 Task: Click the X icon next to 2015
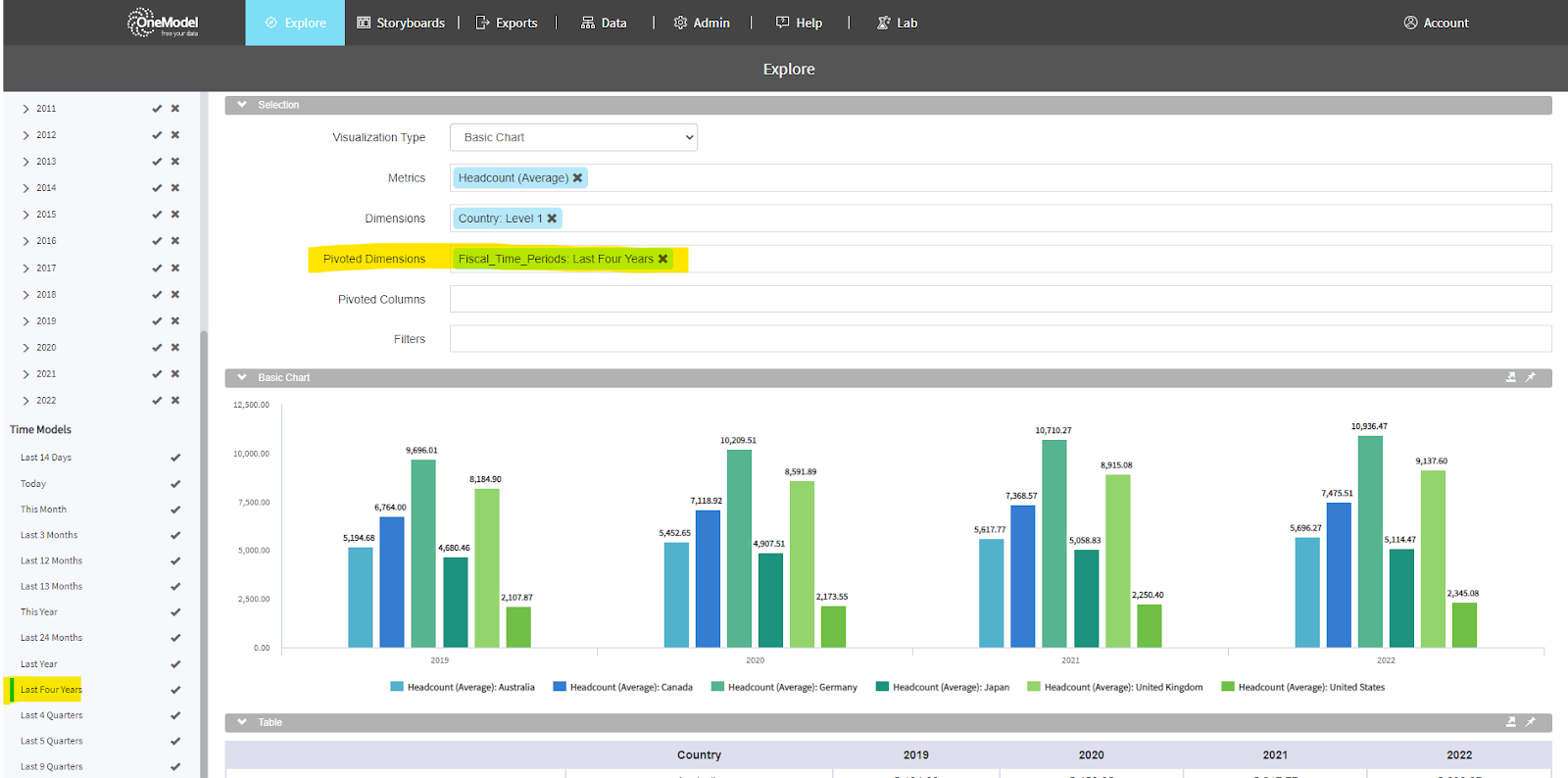point(175,215)
